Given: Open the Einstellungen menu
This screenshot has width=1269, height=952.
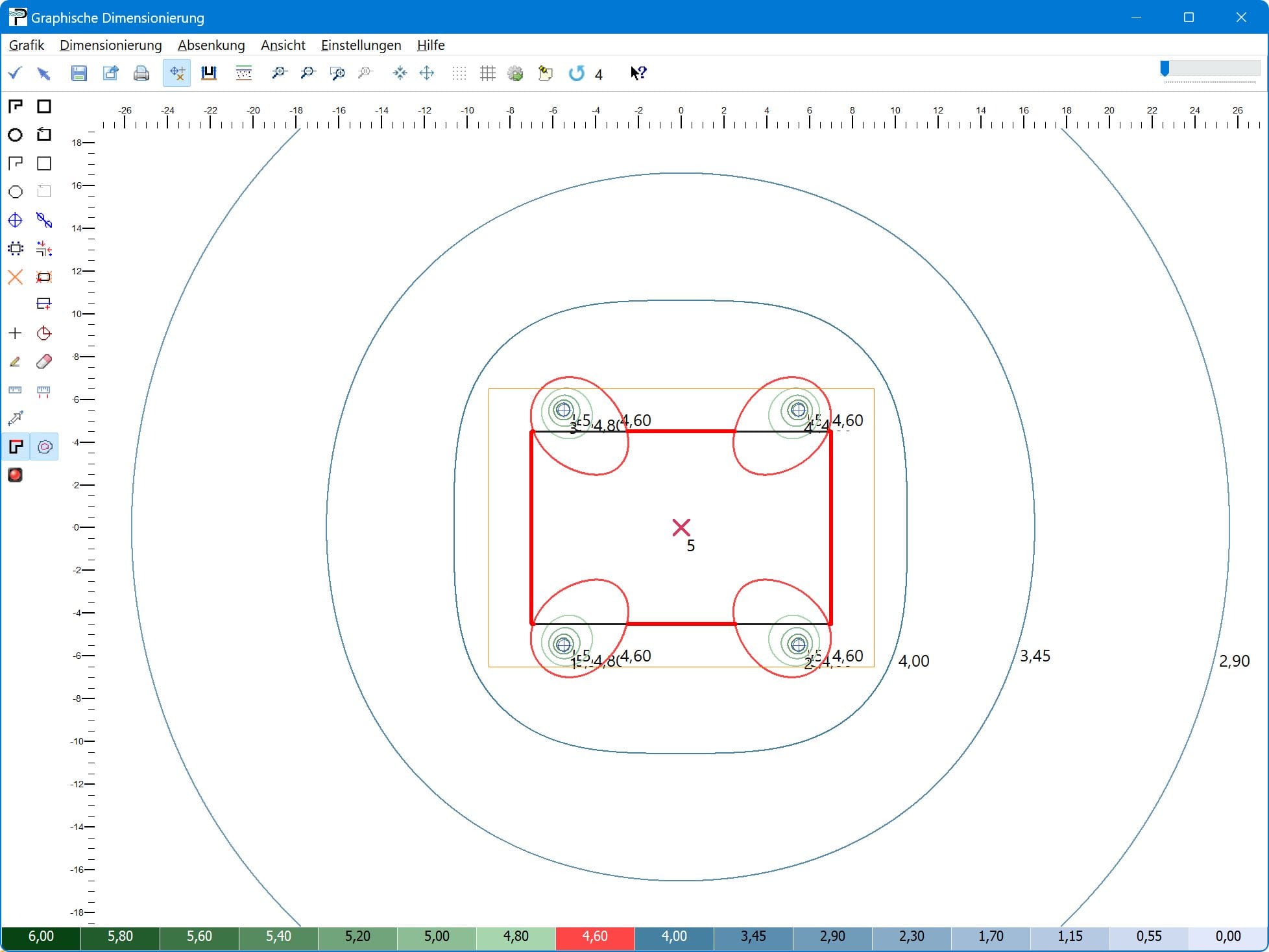Looking at the screenshot, I should (361, 45).
